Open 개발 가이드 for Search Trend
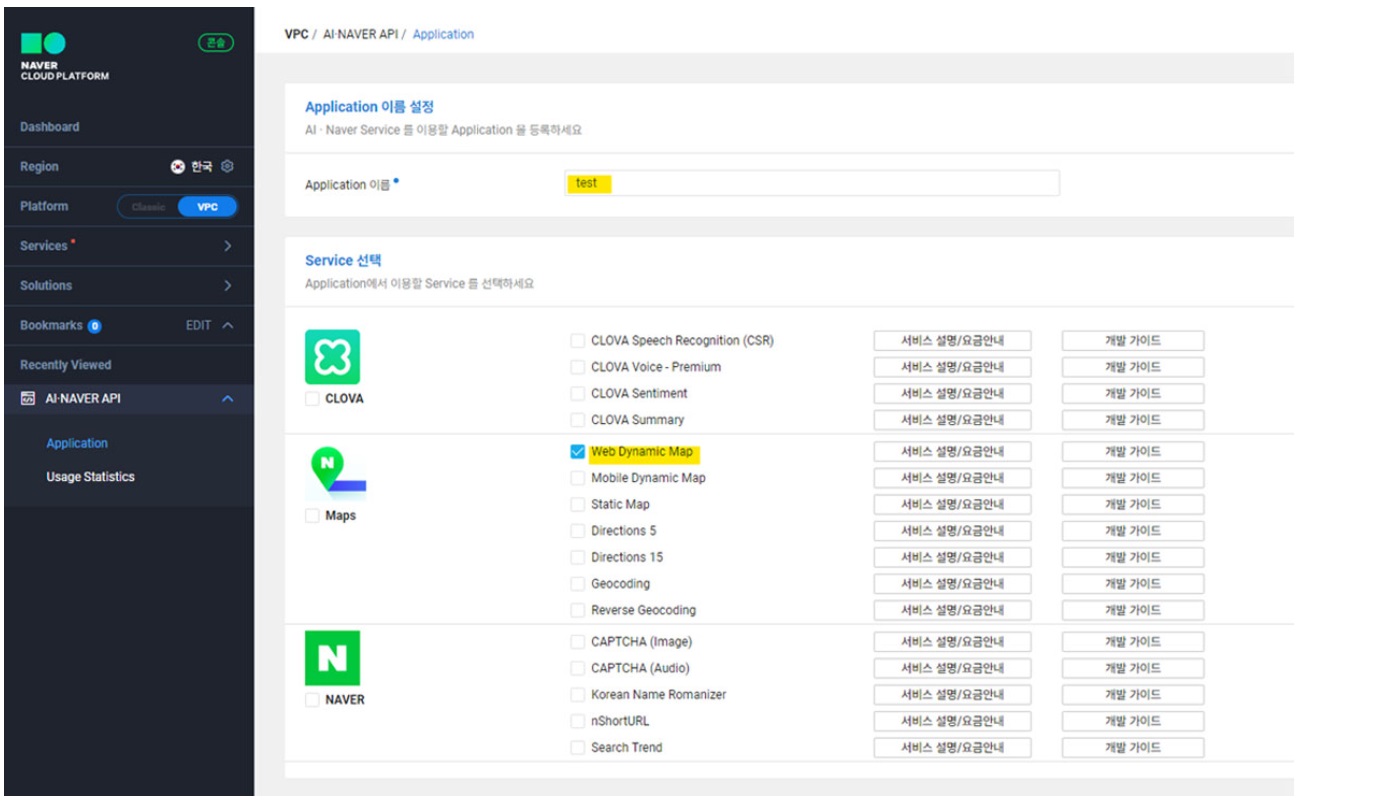The image size is (1373, 802). 1133,748
